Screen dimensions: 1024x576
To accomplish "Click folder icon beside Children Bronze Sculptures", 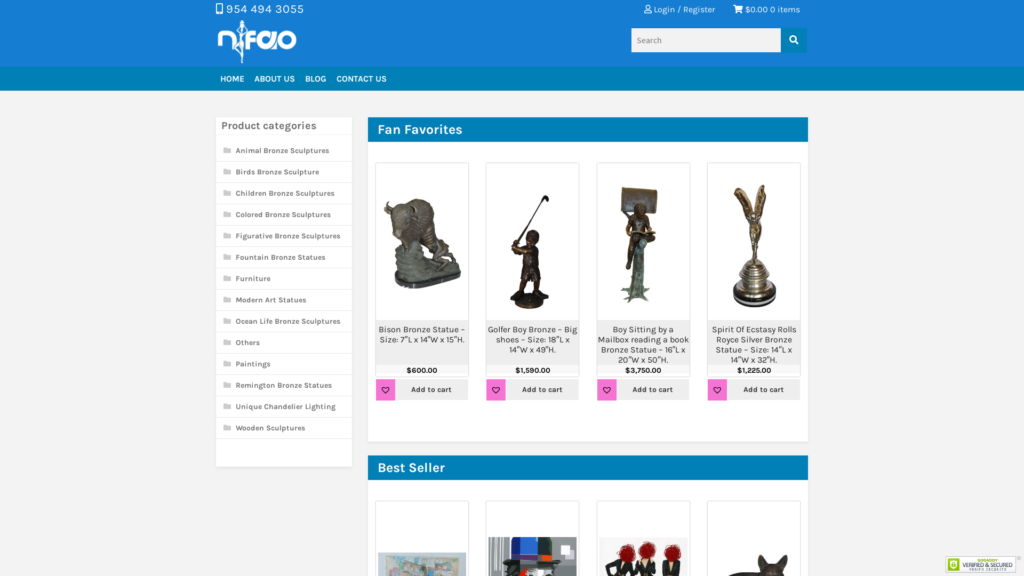I will pos(227,193).
